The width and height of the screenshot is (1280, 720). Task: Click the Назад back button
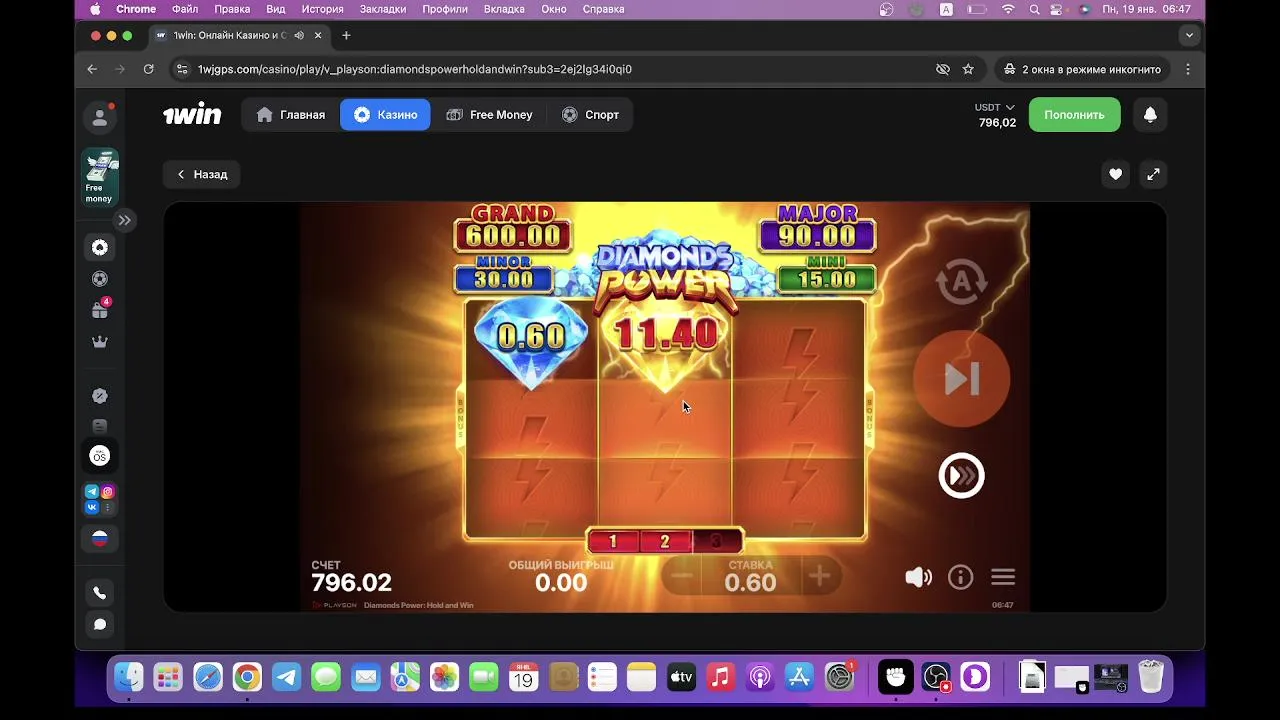(x=202, y=174)
